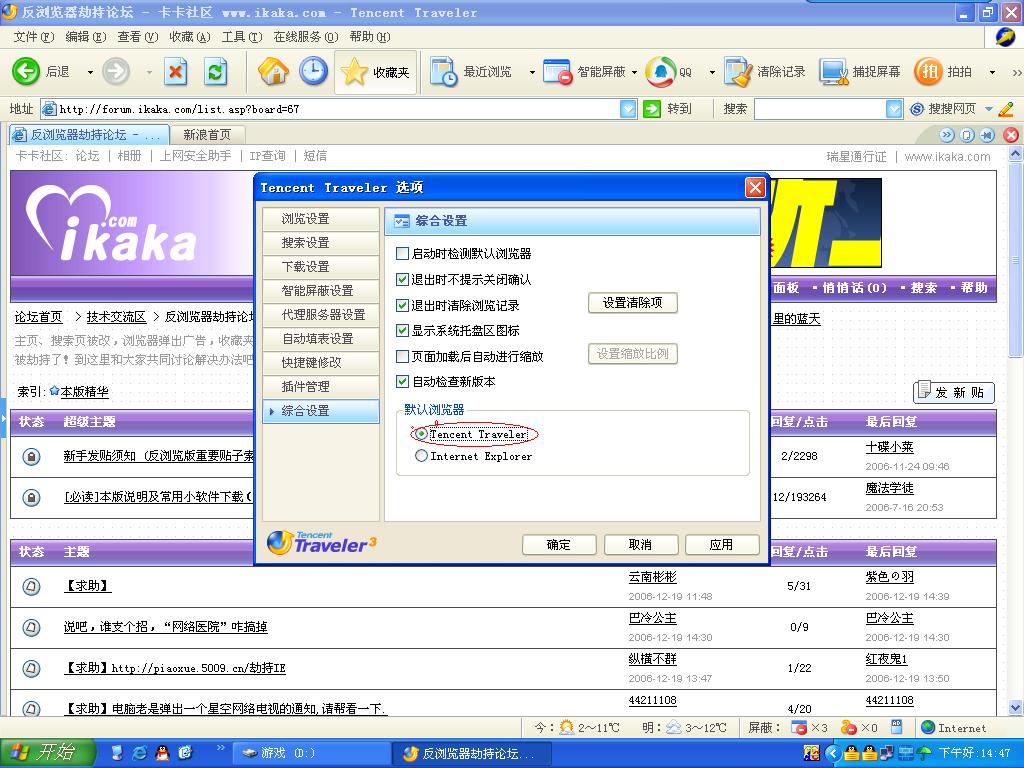Open 最近浏览 recent browsing
The width and height of the screenshot is (1024, 768).
click(x=470, y=72)
